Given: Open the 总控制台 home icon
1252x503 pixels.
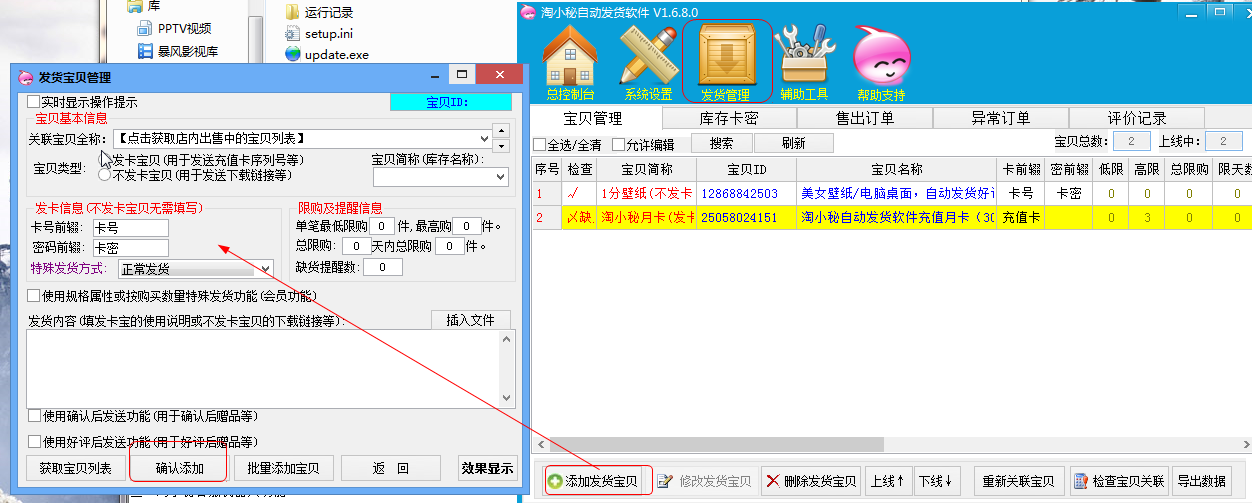Looking at the screenshot, I should [570, 63].
